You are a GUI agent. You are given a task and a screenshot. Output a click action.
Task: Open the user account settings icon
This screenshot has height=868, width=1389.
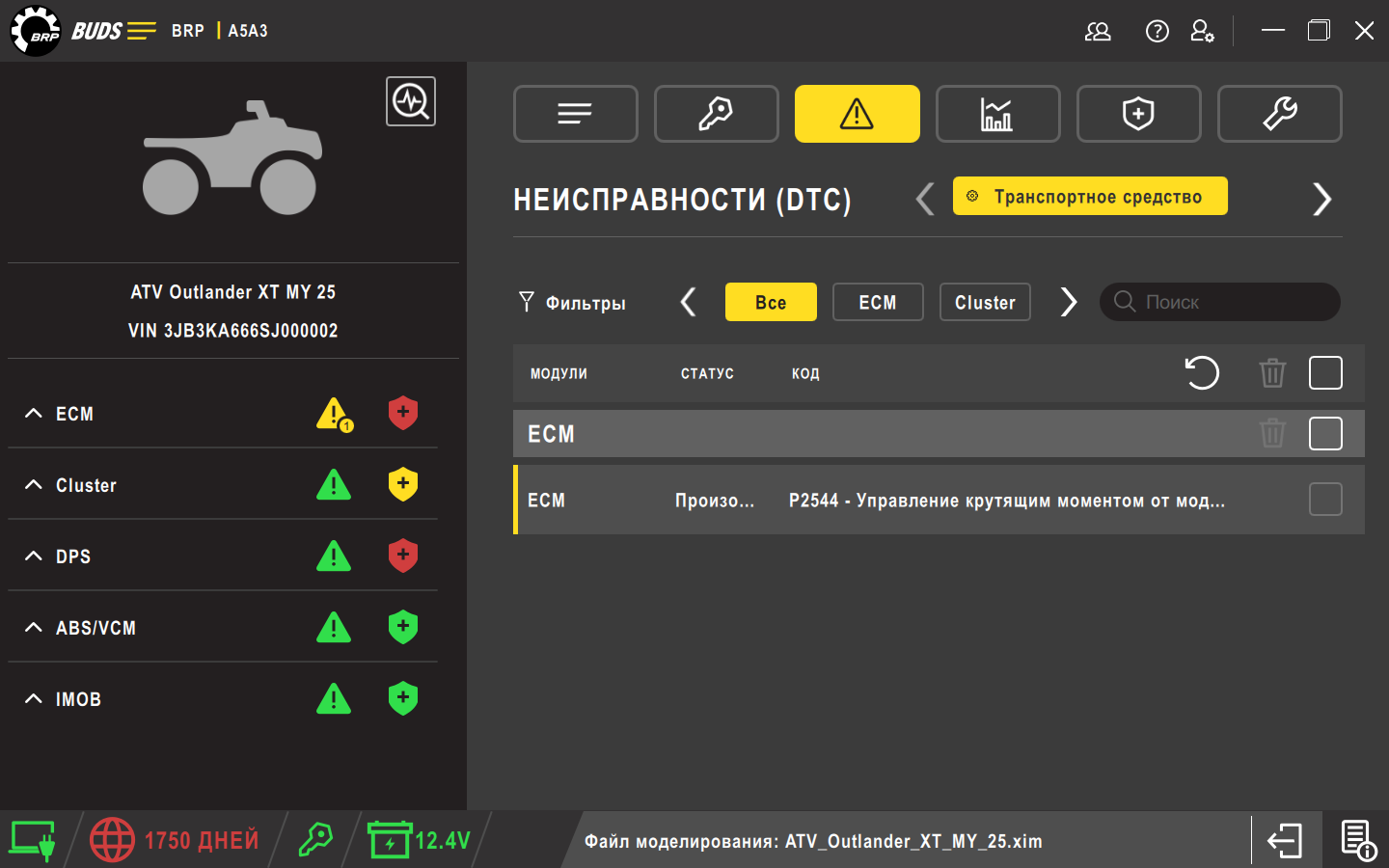click(x=1202, y=31)
